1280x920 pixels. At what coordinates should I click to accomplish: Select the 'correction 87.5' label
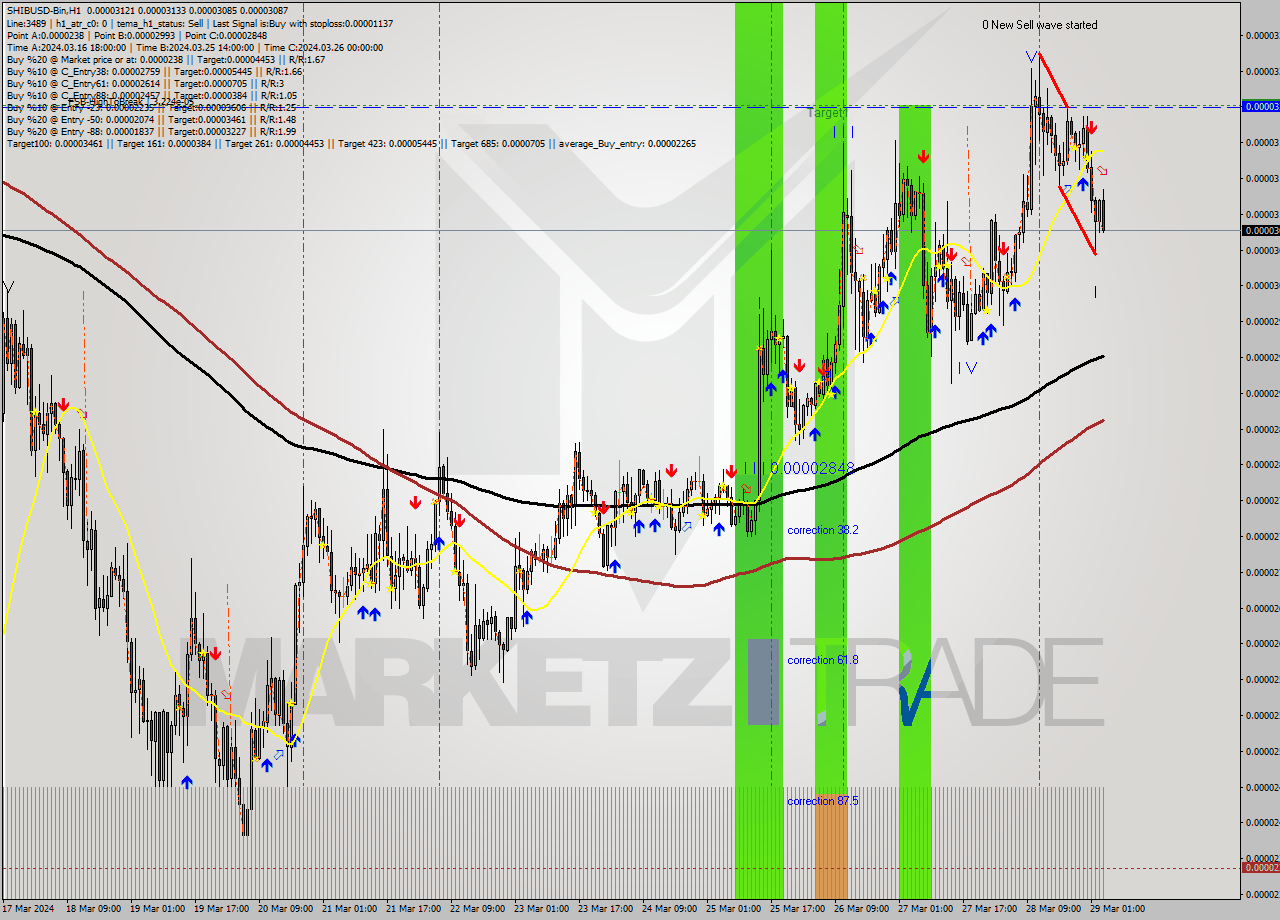pos(822,801)
